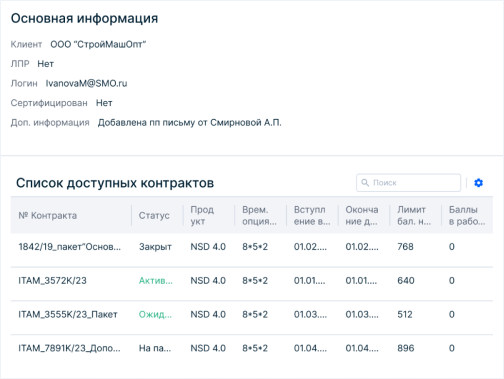The width and height of the screenshot is (504, 379).
Task: Click the Список доступных контрактов heading
Action: coord(115,183)
